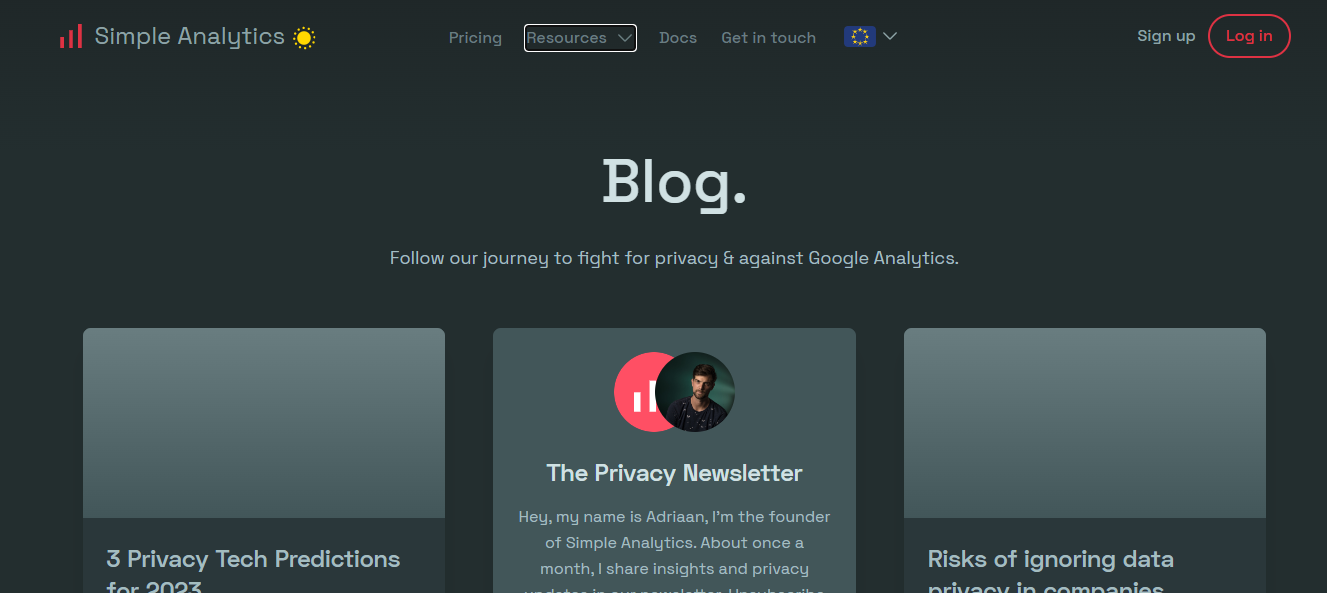The width and height of the screenshot is (1327, 593).
Task: Click the red bar-chart logo icon
Action: (x=70, y=37)
